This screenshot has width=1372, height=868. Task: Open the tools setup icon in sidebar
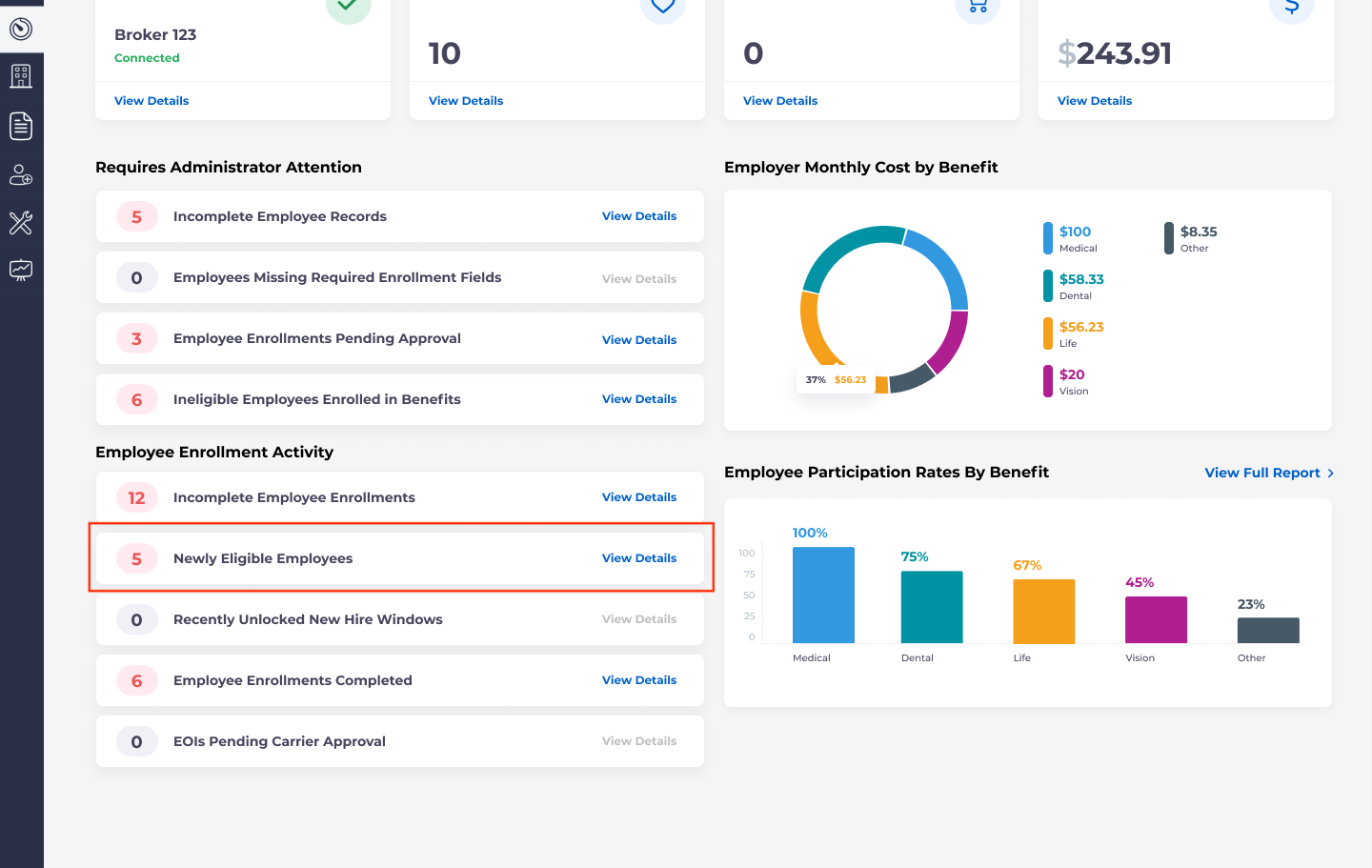(x=21, y=224)
